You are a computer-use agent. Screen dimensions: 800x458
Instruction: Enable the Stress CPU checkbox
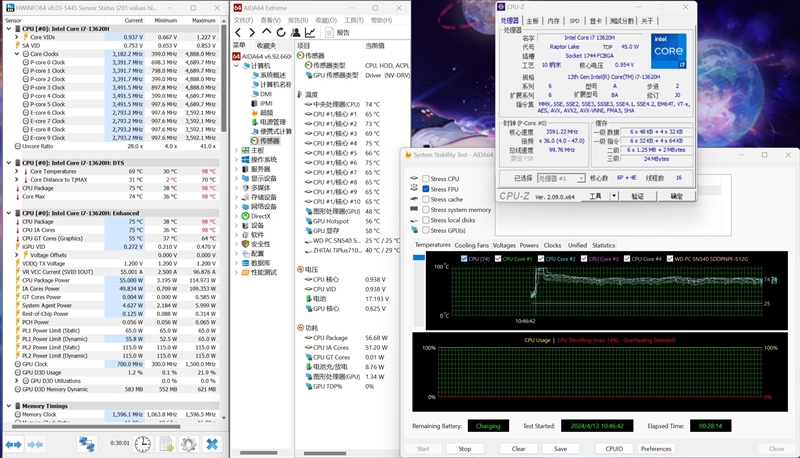(x=426, y=179)
